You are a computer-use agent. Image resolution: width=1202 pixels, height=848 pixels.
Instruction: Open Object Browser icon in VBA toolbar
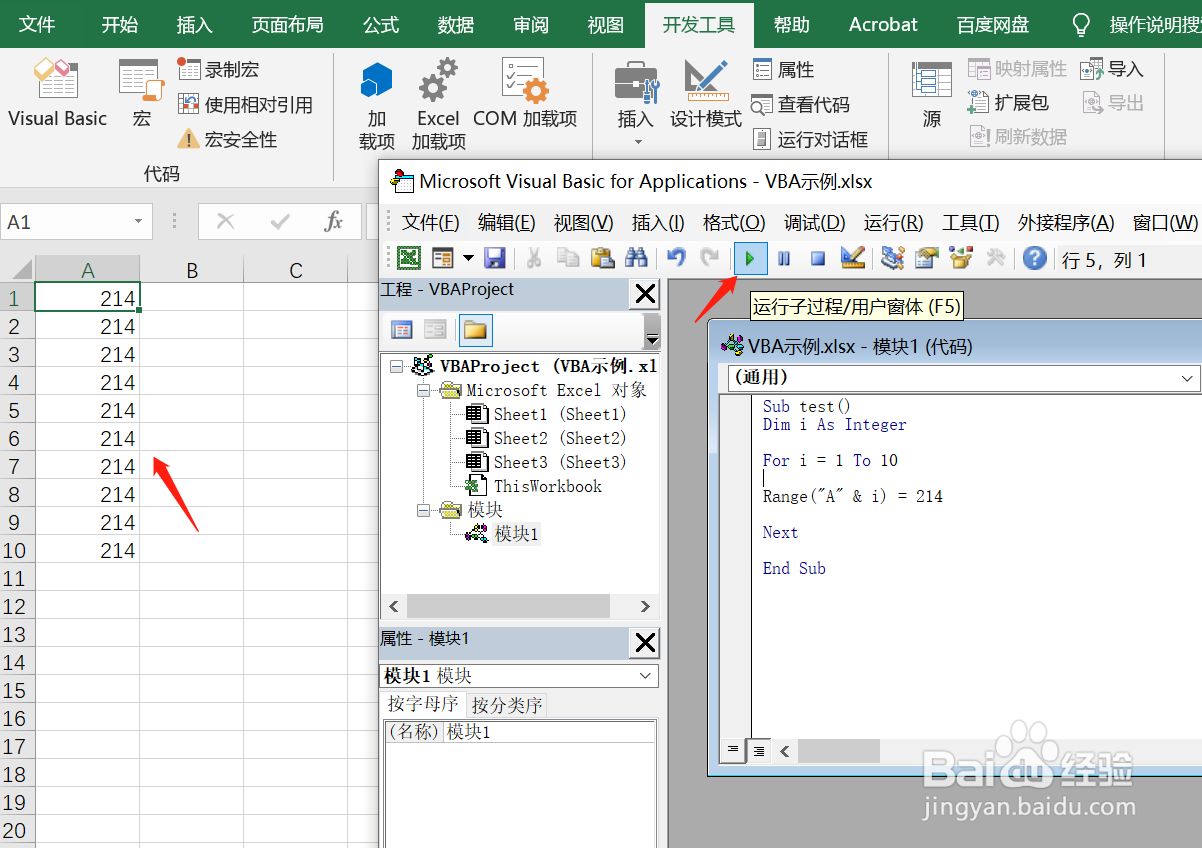[961, 259]
